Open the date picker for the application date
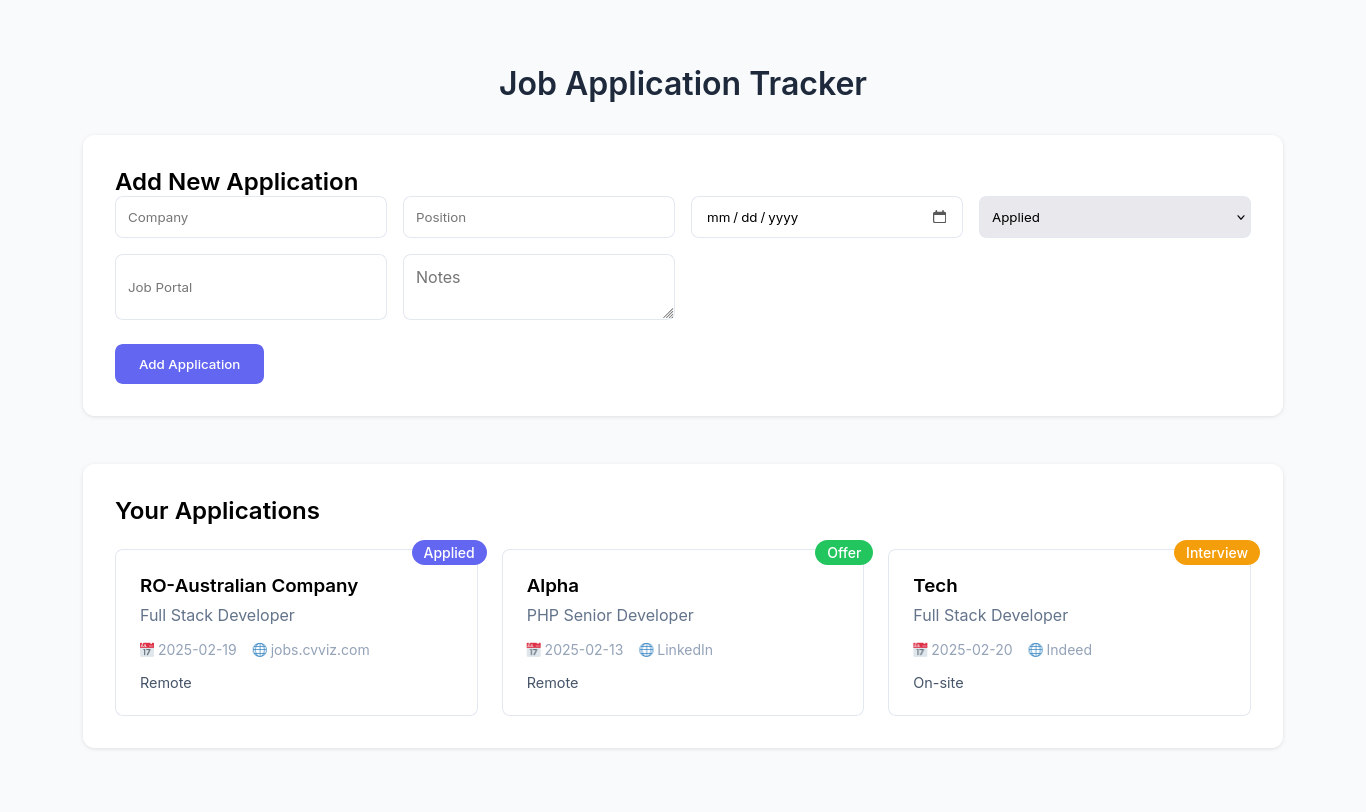This screenshot has width=1366, height=812. coord(939,216)
